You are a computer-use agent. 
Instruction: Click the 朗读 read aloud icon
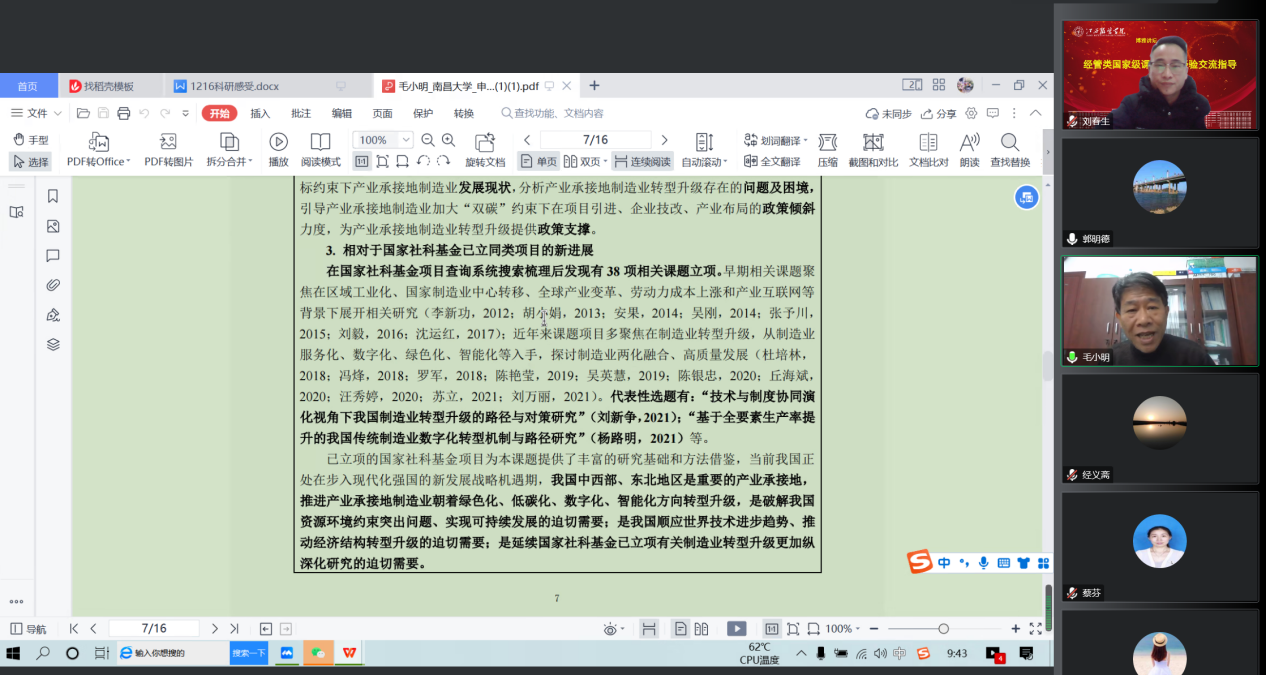(x=969, y=150)
